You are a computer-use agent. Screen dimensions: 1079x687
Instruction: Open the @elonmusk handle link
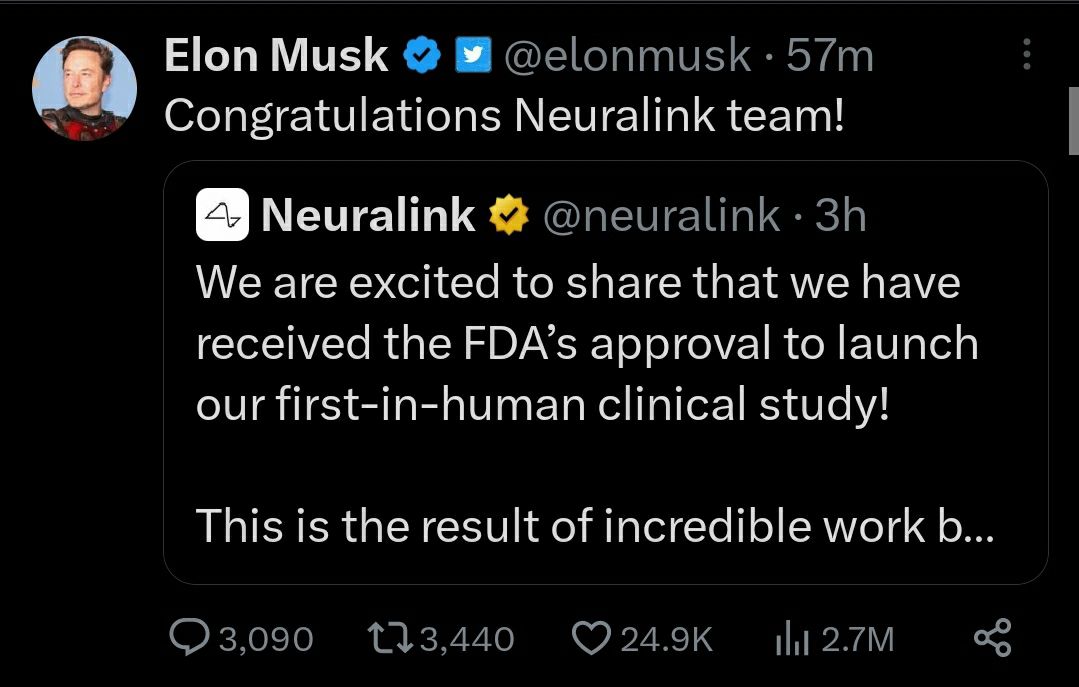coord(625,56)
